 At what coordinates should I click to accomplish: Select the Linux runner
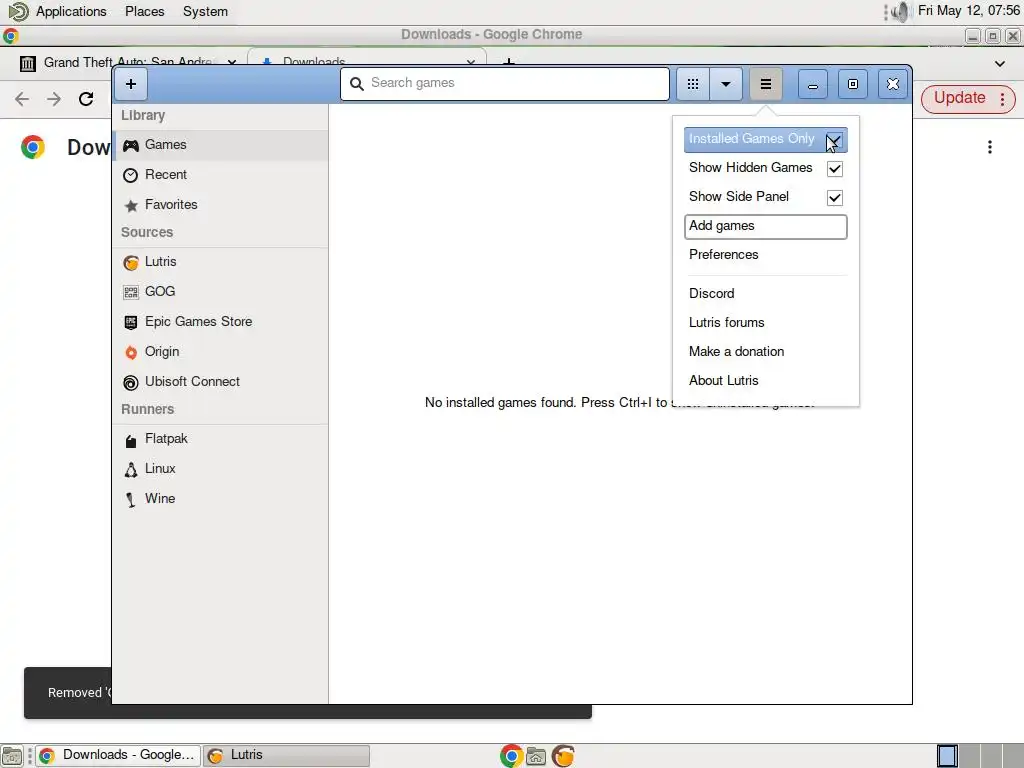click(221, 469)
